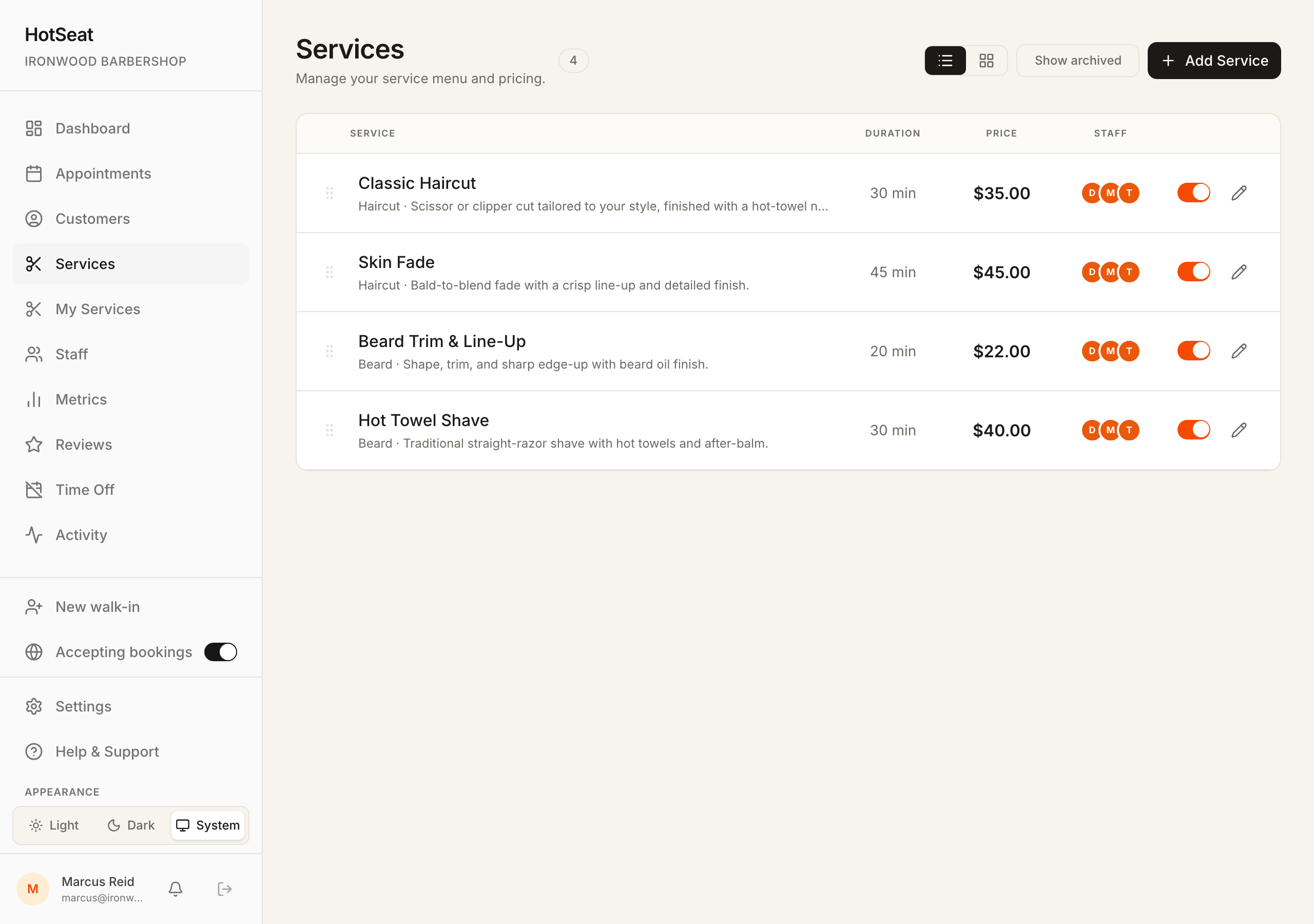The width and height of the screenshot is (1314, 924).
Task: Edit Beard Trim & Line-Up with pencil icon
Action: point(1239,351)
